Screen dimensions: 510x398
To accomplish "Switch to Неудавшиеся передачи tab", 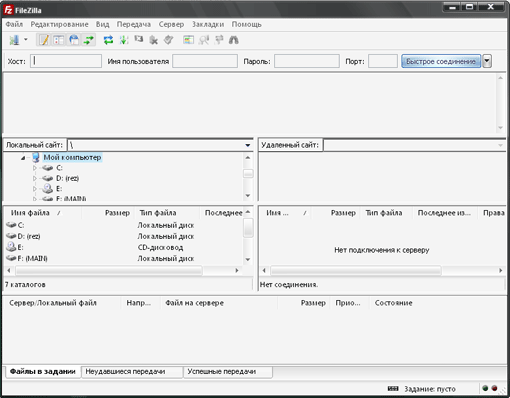I will tap(132, 372).
